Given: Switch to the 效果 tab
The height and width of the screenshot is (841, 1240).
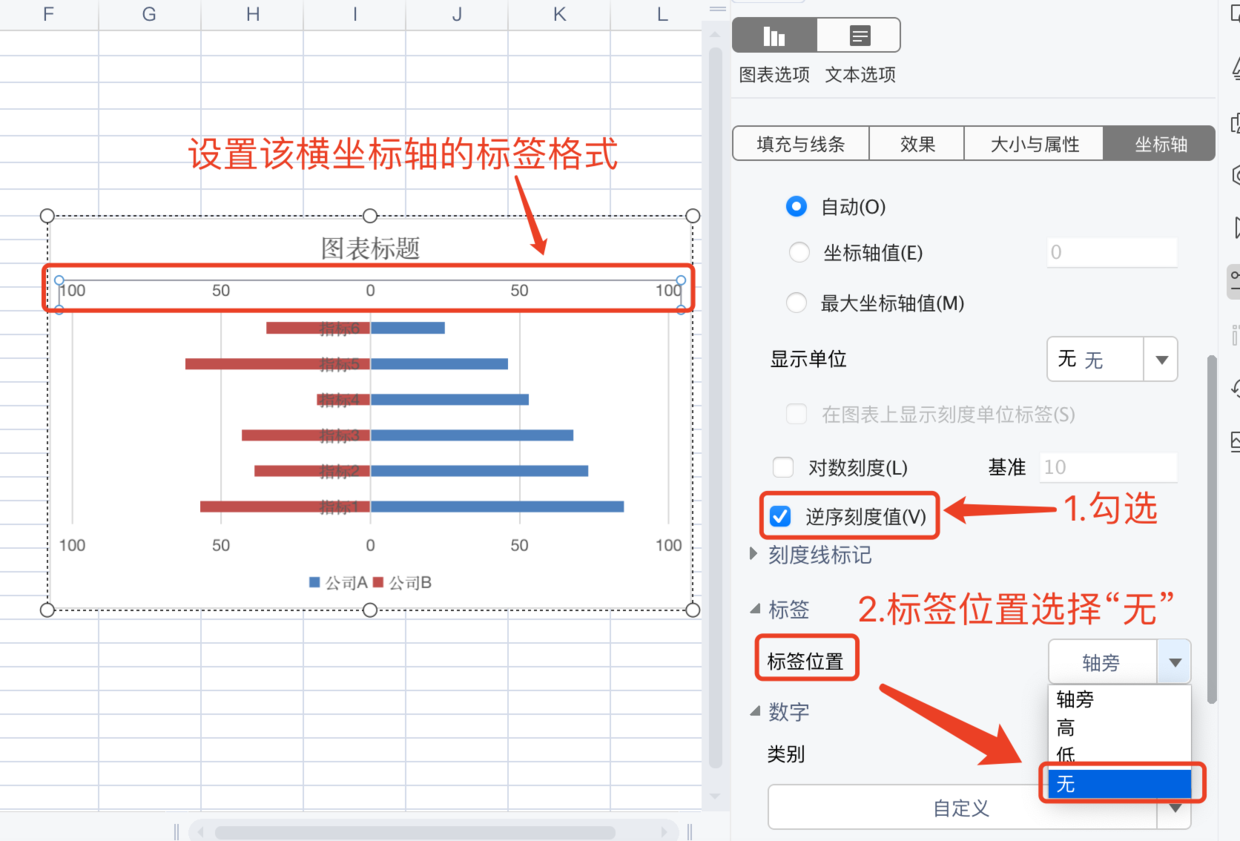Looking at the screenshot, I should 917,144.
